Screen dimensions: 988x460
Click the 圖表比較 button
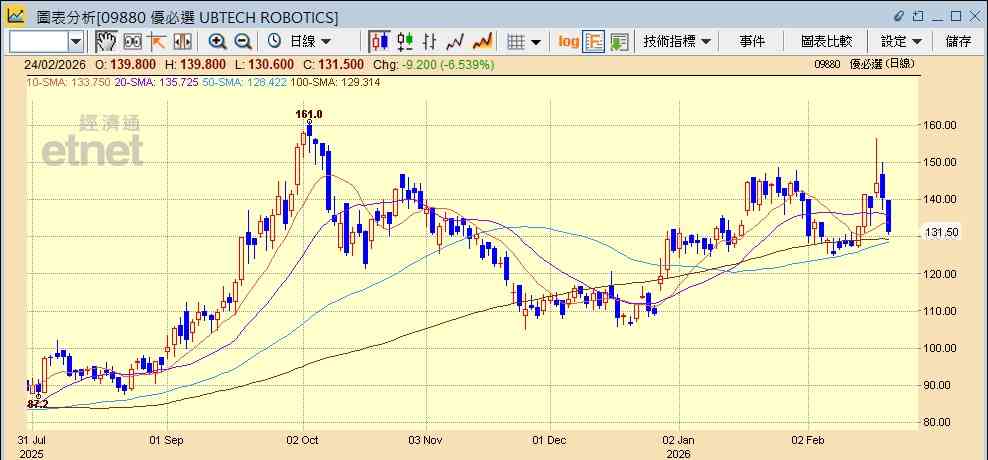827,42
